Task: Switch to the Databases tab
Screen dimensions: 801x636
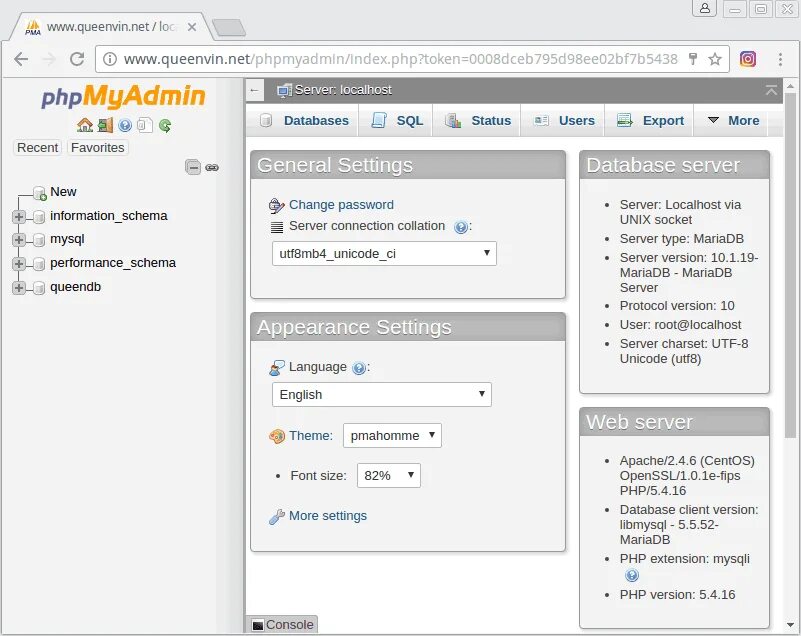Action: (304, 121)
